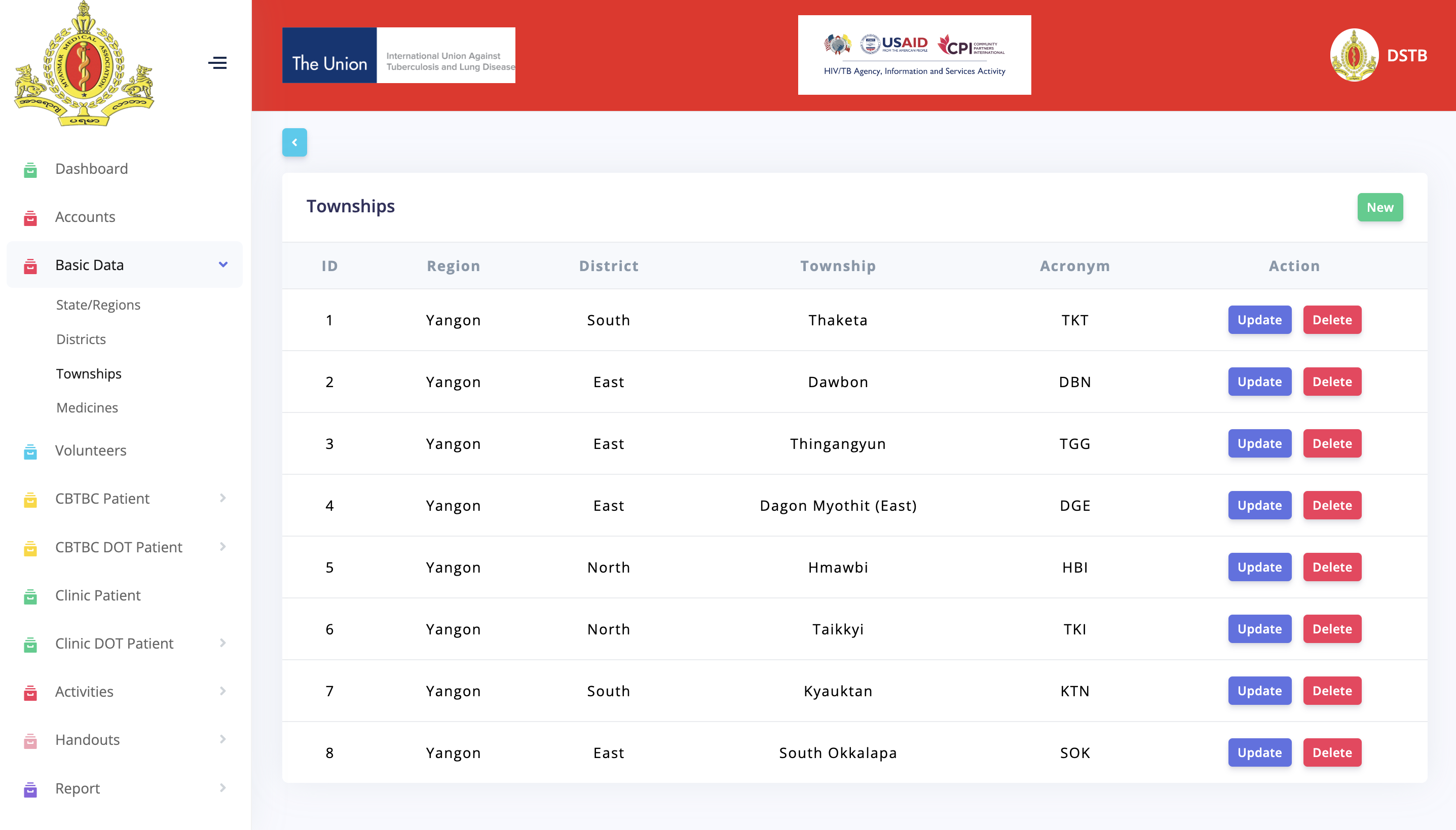Update the Thingangyun township entry
The width and height of the screenshot is (1456, 830).
point(1259,443)
